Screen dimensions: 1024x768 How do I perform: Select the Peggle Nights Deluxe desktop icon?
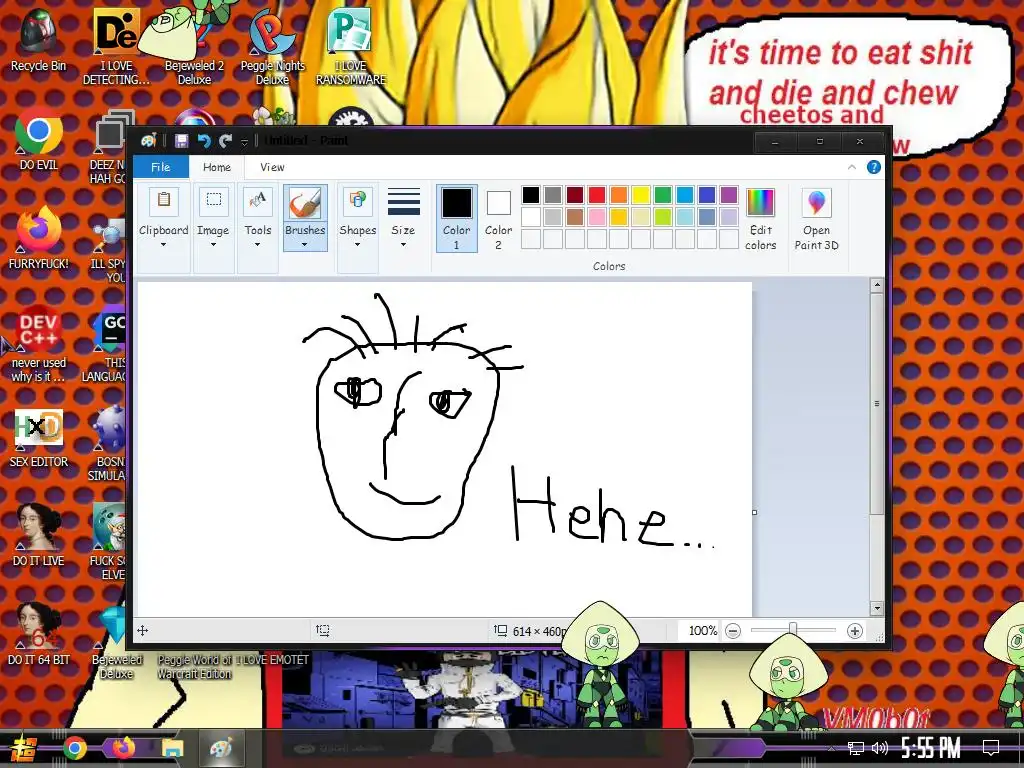(272, 46)
